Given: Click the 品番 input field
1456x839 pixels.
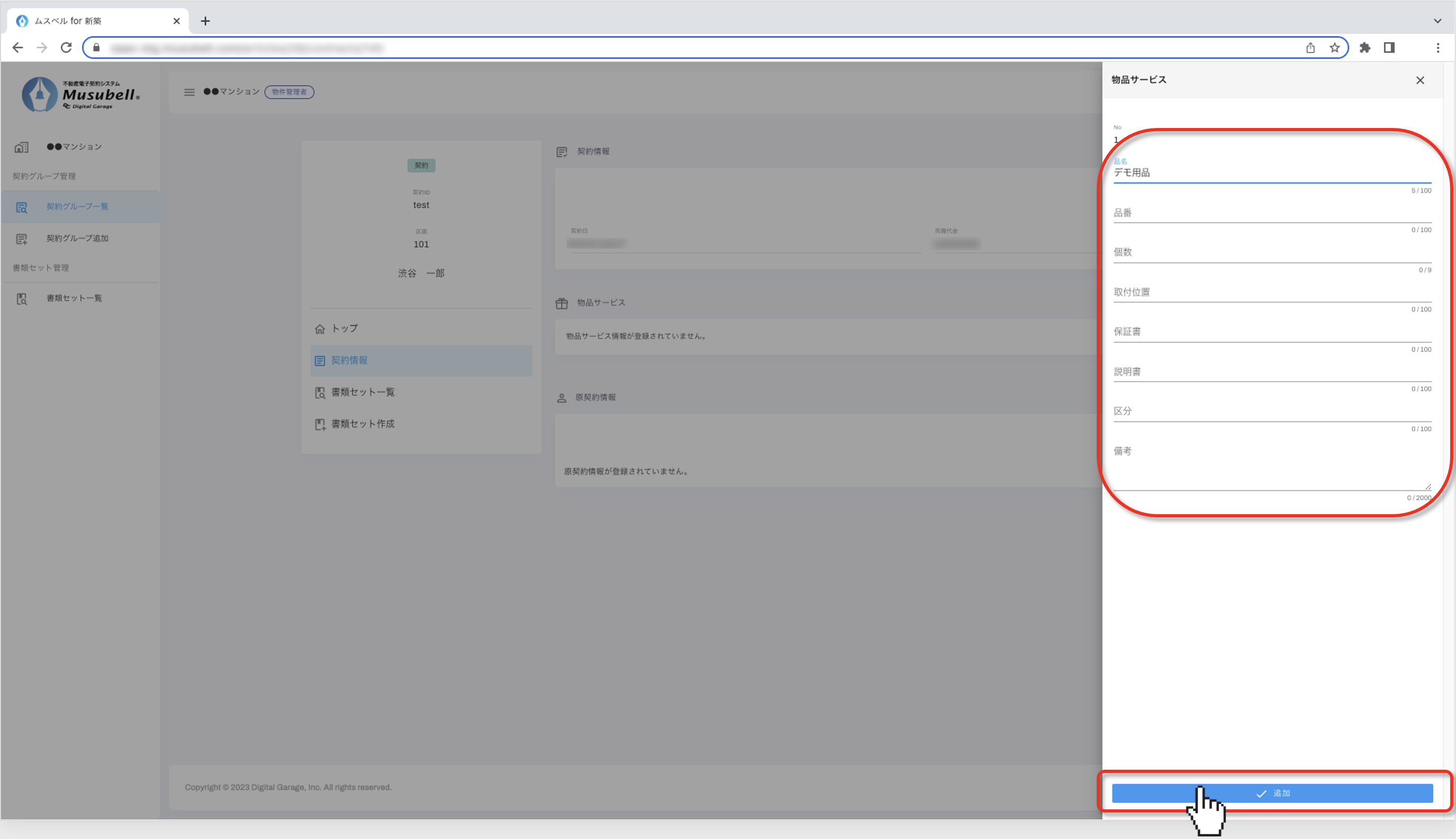Looking at the screenshot, I should (1272, 213).
